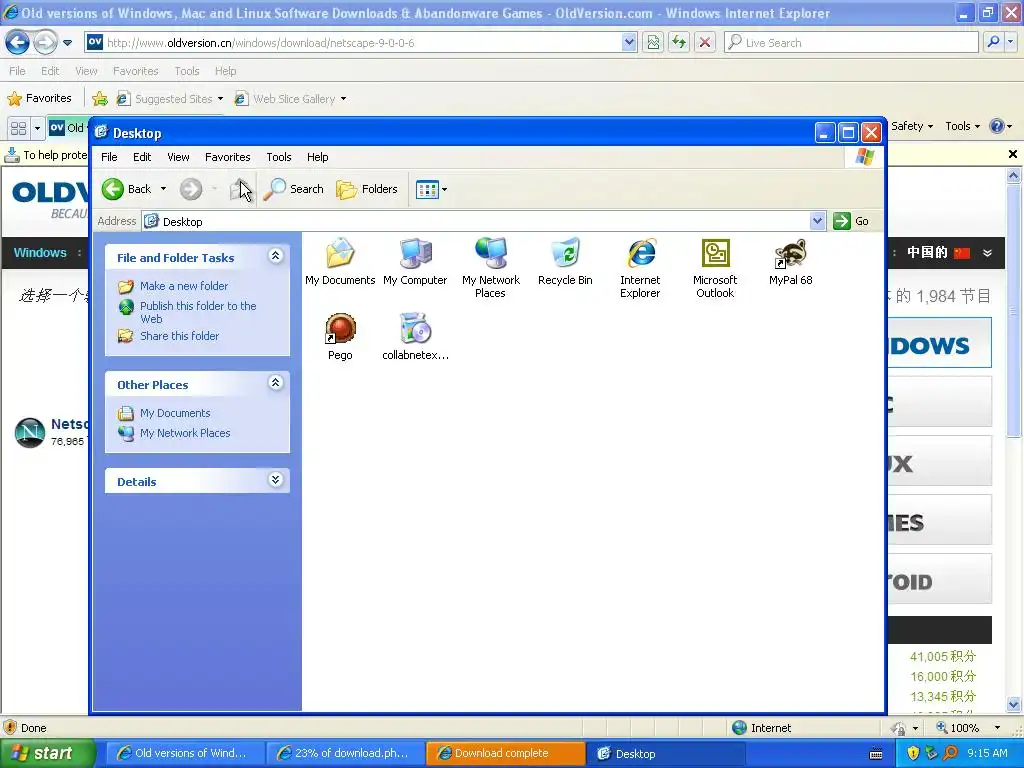Click the green Go arrow button
The height and width of the screenshot is (768, 1024).
coord(842,221)
